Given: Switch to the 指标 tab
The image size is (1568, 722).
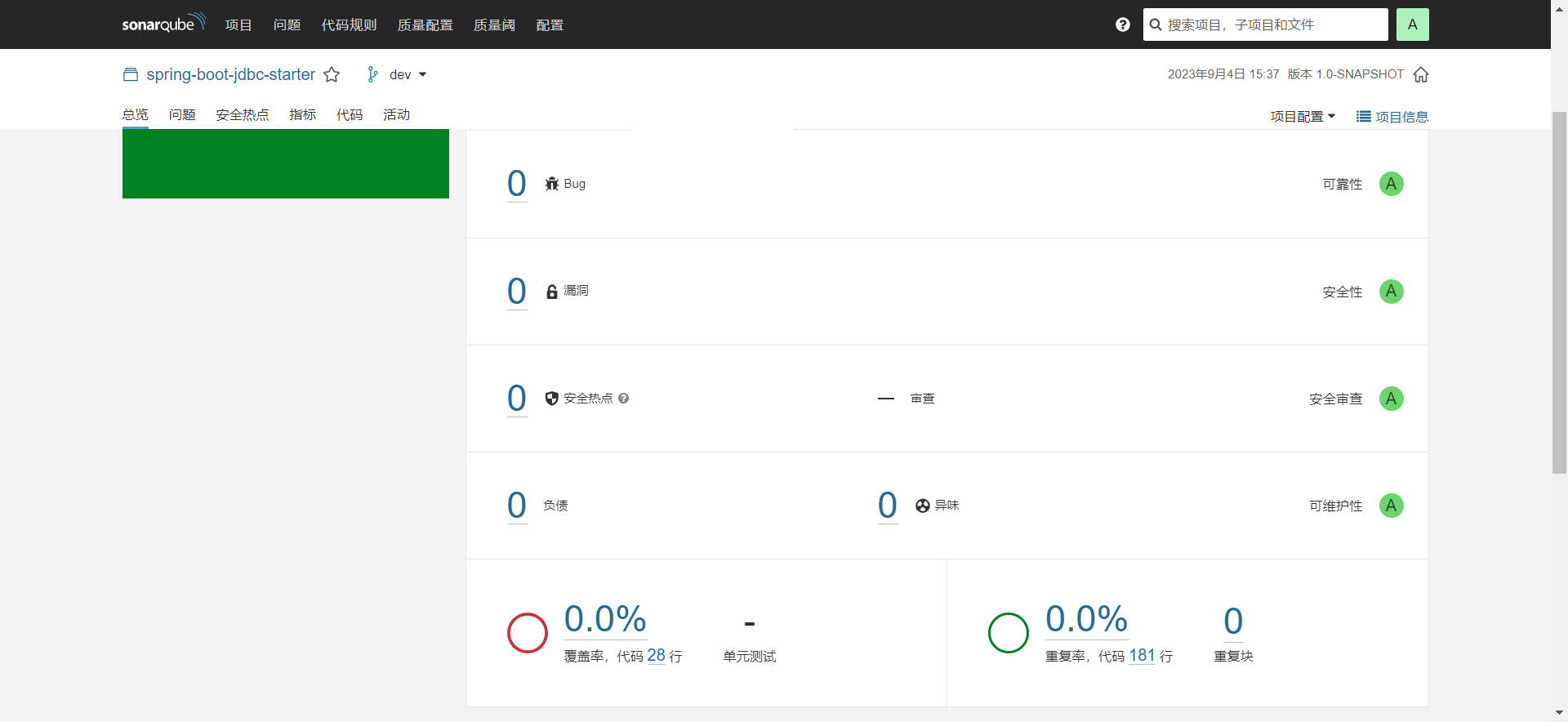Looking at the screenshot, I should [x=302, y=114].
